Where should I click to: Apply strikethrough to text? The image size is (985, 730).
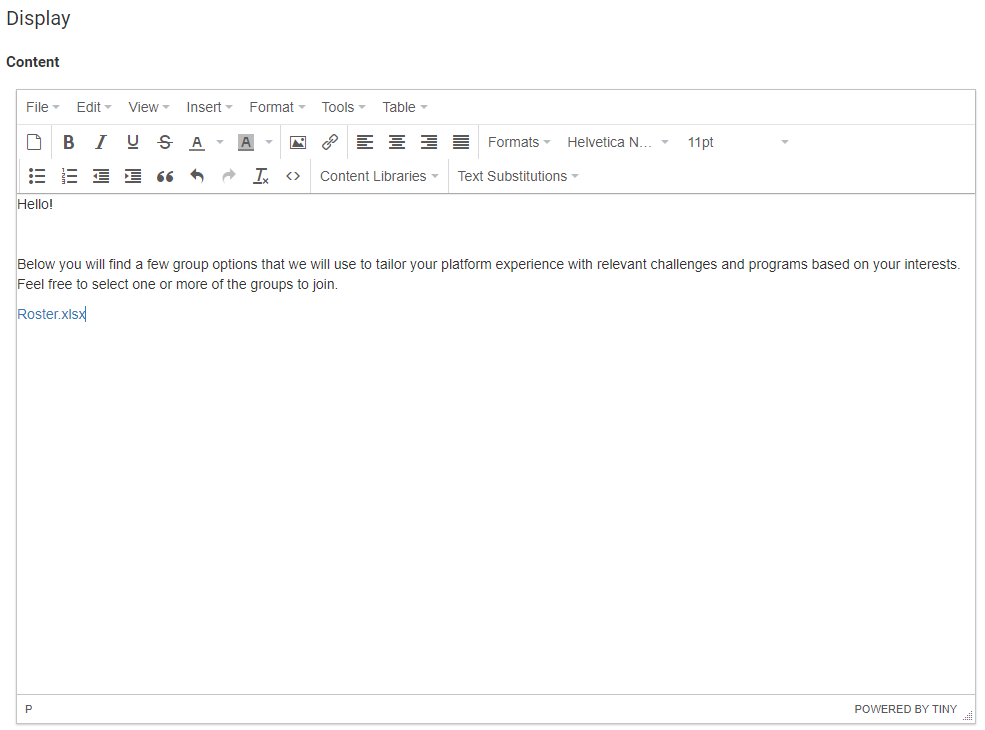[x=165, y=142]
